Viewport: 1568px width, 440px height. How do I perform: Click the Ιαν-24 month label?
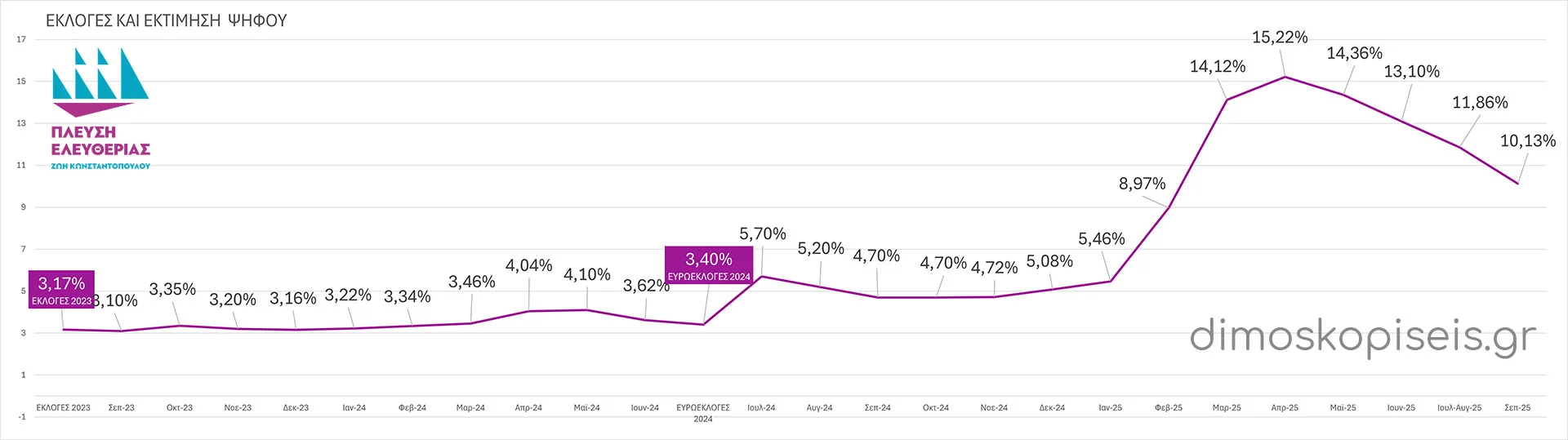tap(354, 407)
